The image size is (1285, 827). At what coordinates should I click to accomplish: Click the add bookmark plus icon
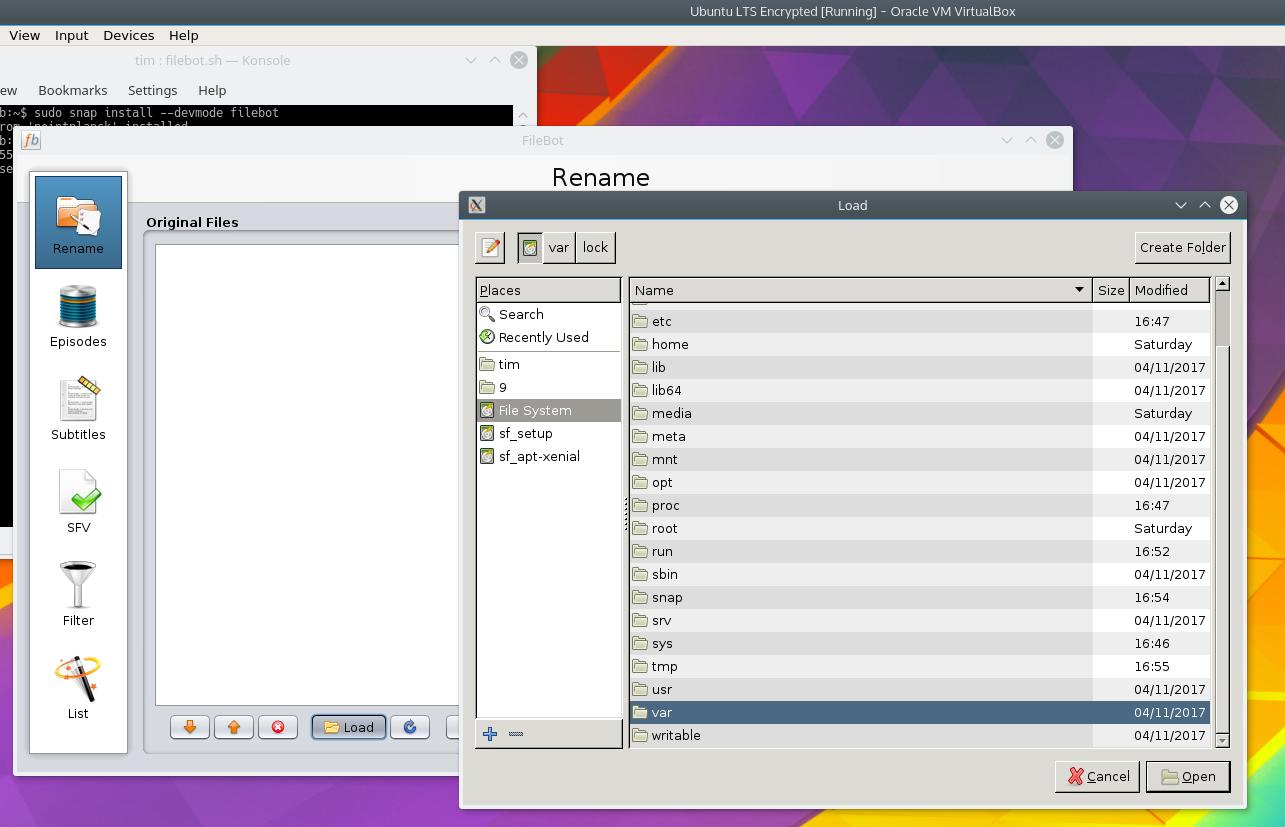(490, 734)
